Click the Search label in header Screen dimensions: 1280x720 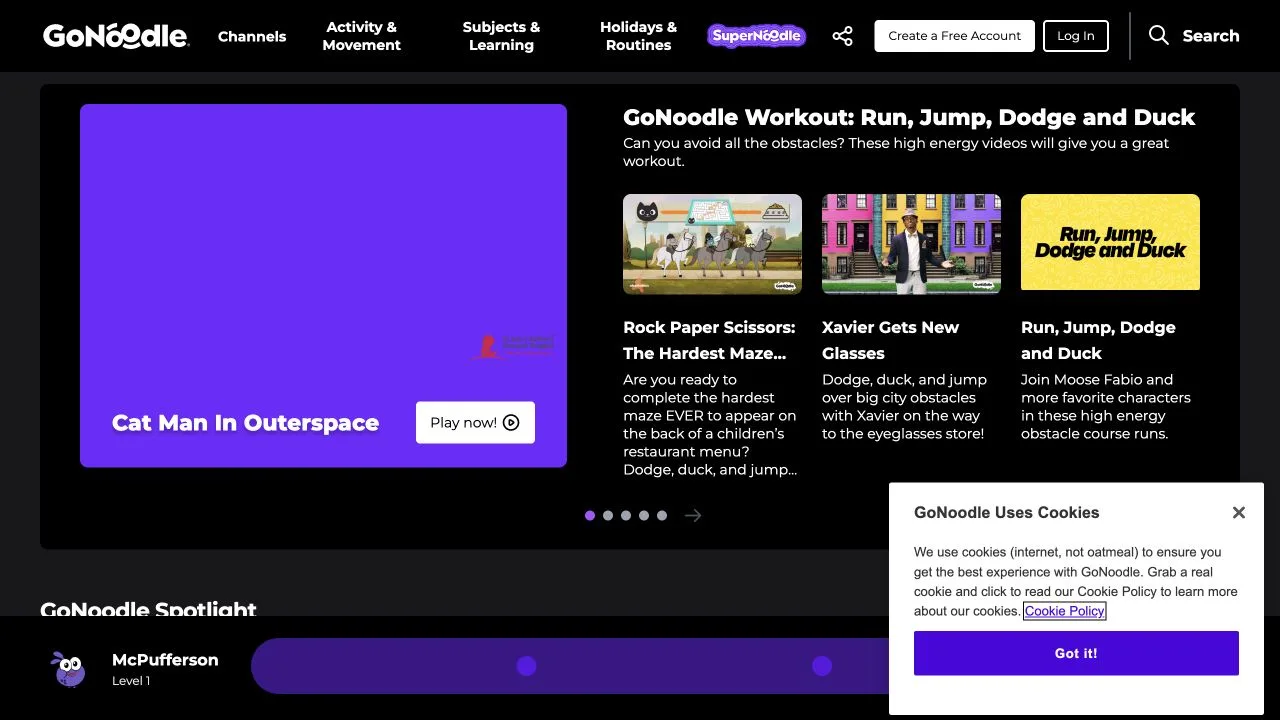[1211, 36]
